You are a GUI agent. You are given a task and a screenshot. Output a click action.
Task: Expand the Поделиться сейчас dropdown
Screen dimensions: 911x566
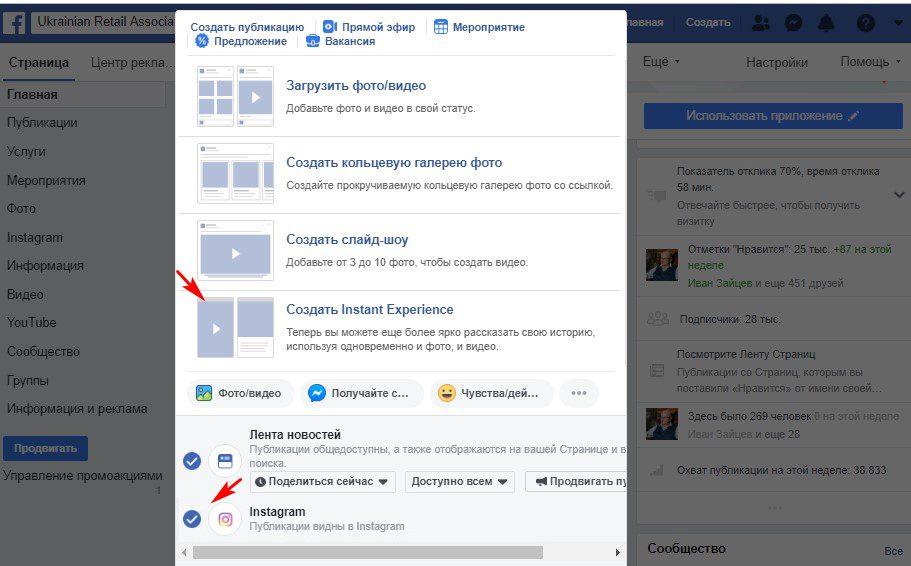pos(323,482)
